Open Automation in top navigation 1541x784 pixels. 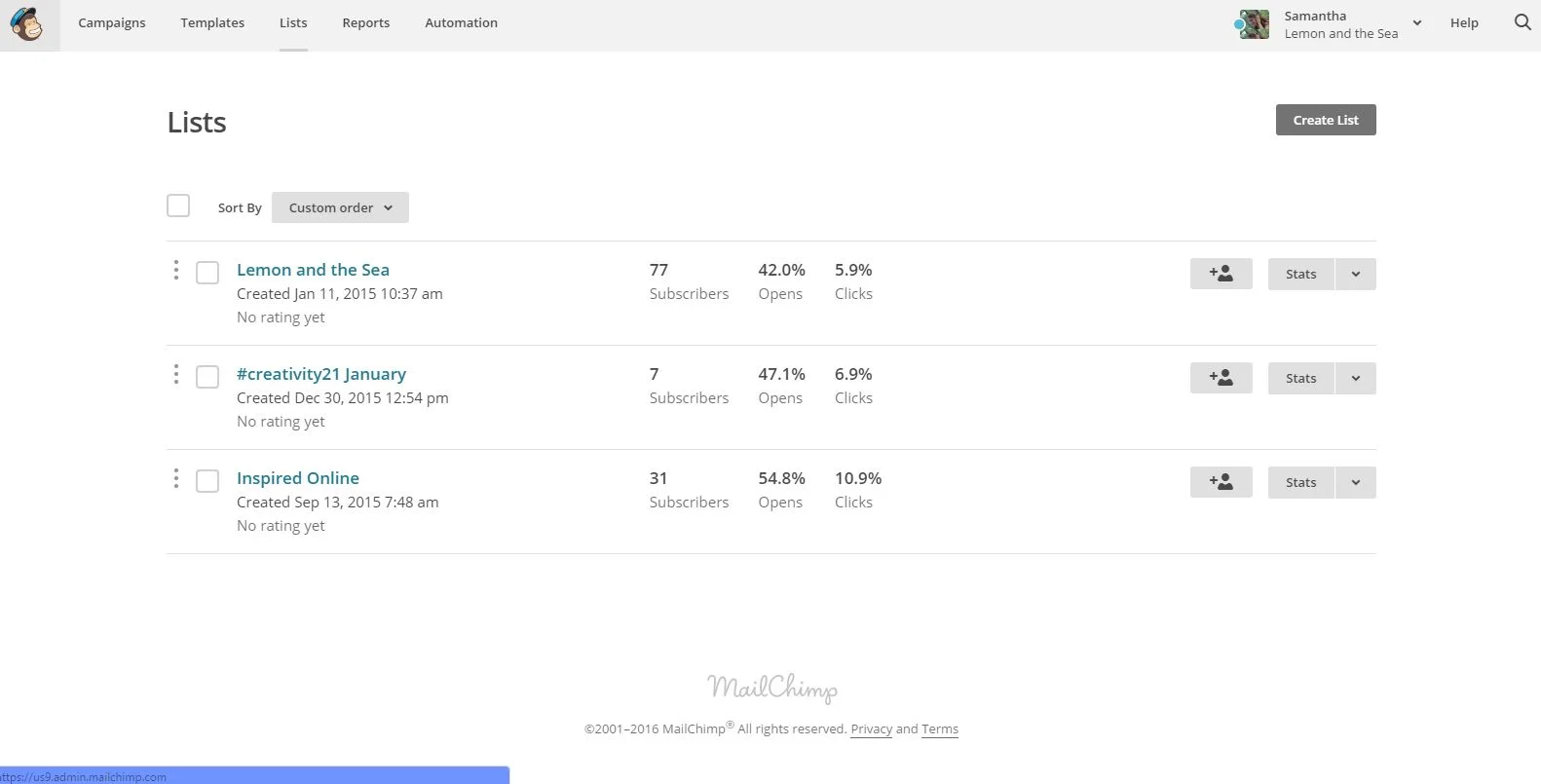pyautogui.click(x=461, y=23)
